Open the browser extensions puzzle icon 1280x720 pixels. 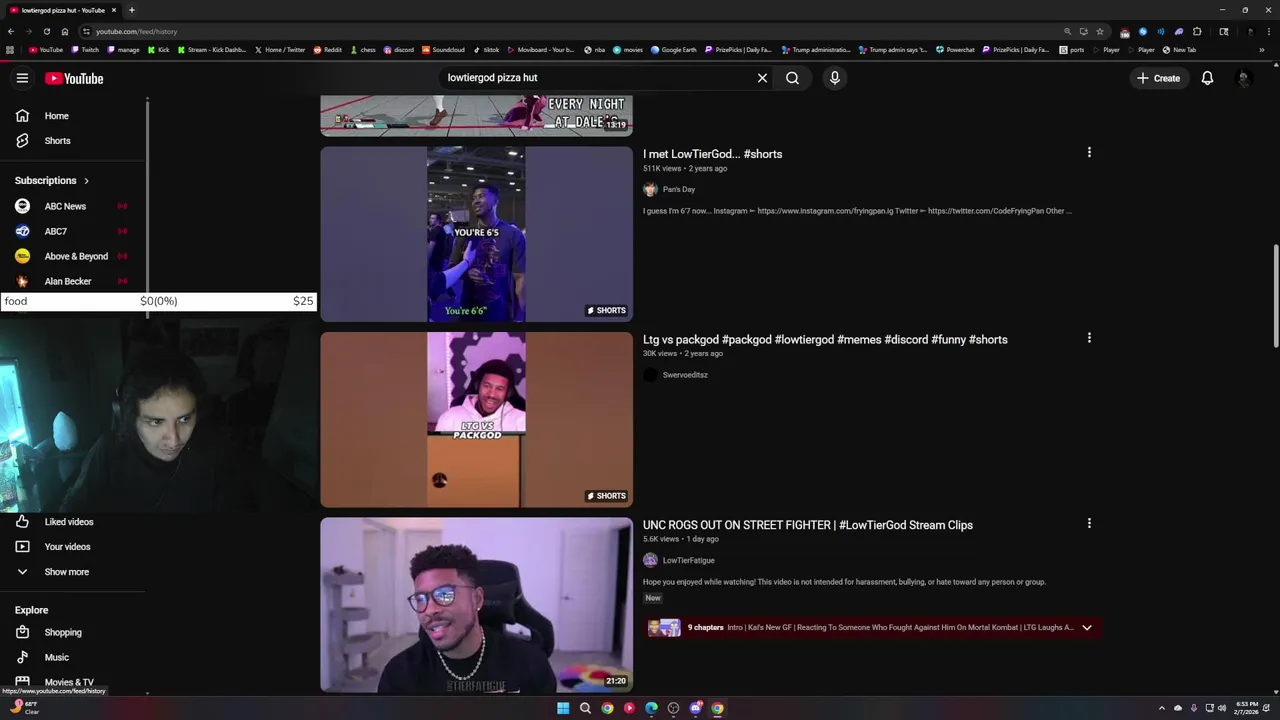tap(1197, 31)
